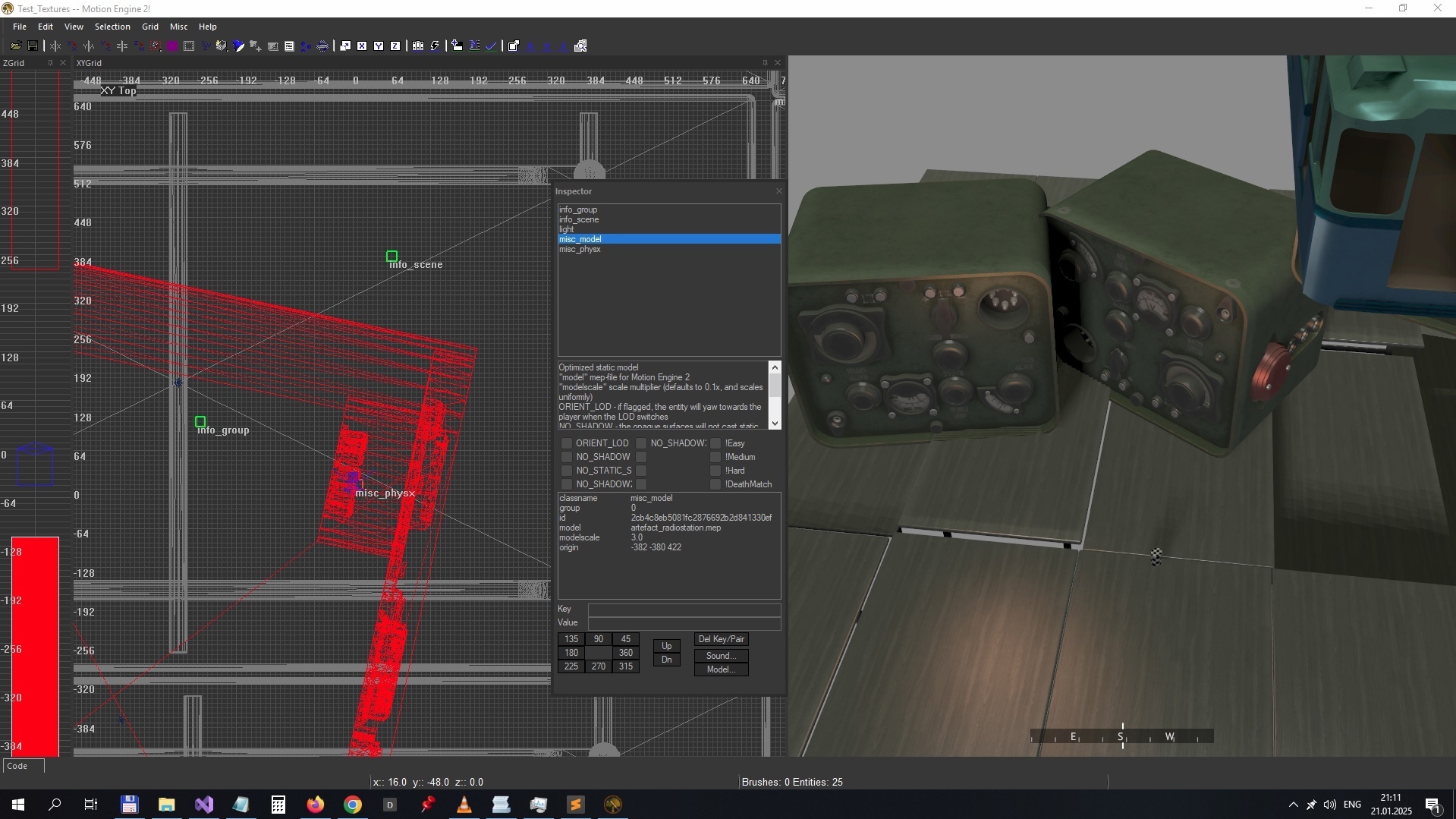Viewport: 1456px width, 819px height.
Task: Open the Grid menu
Action: coord(150,27)
